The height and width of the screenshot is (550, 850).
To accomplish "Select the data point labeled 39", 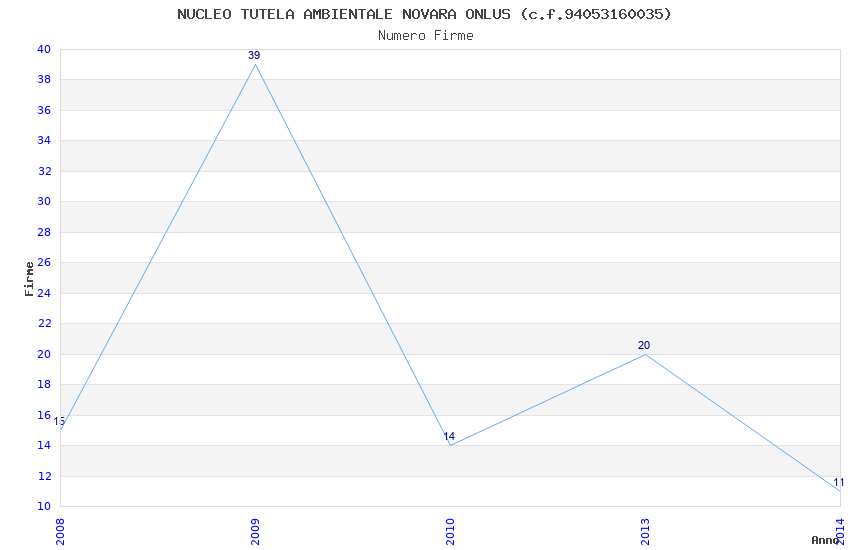I will (x=255, y=64).
